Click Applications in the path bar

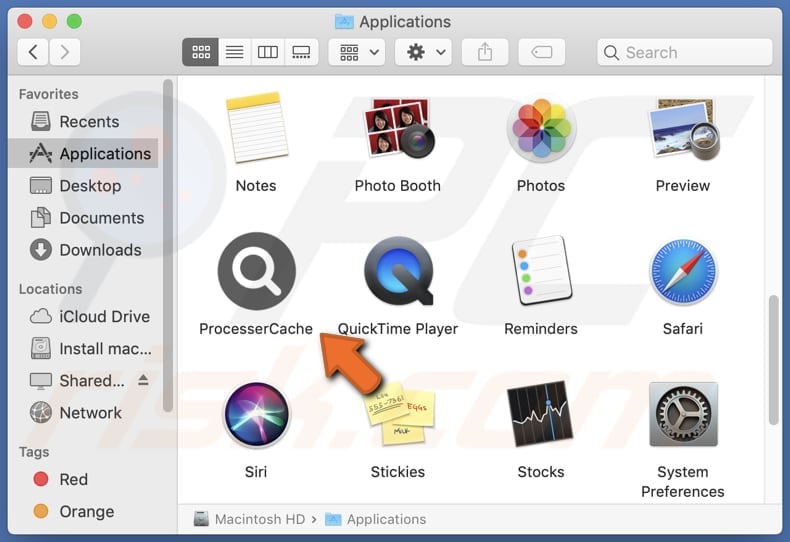(x=376, y=519)
